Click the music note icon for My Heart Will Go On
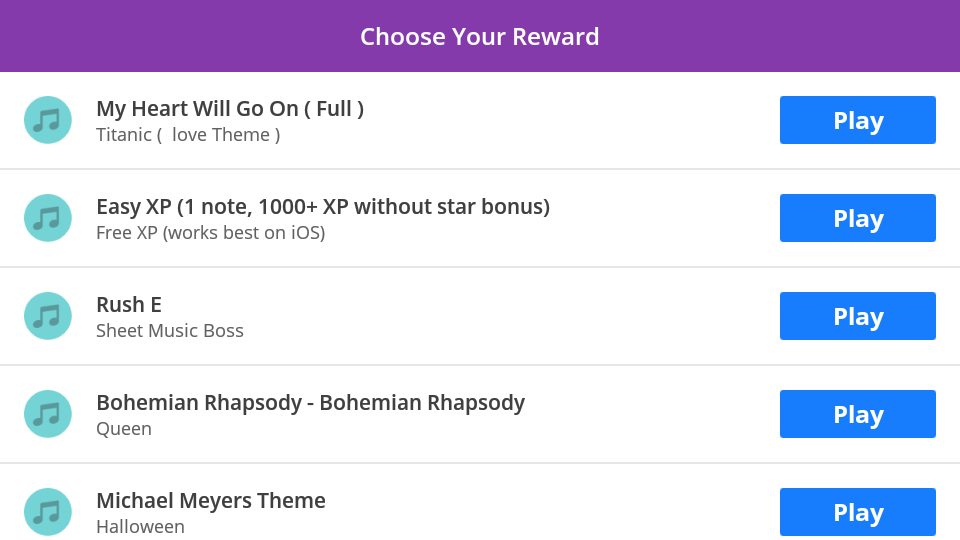 click(x=48, y=120)
